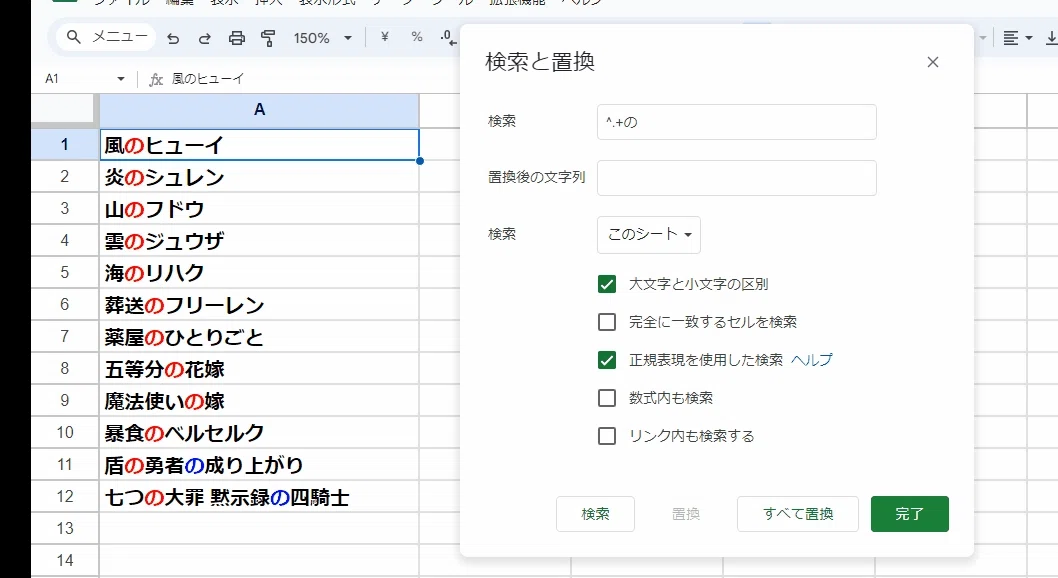The image size is (1058, 578).
Task: Click the select-all corner box
Action: pyautogui.click(x=62, y=109)
